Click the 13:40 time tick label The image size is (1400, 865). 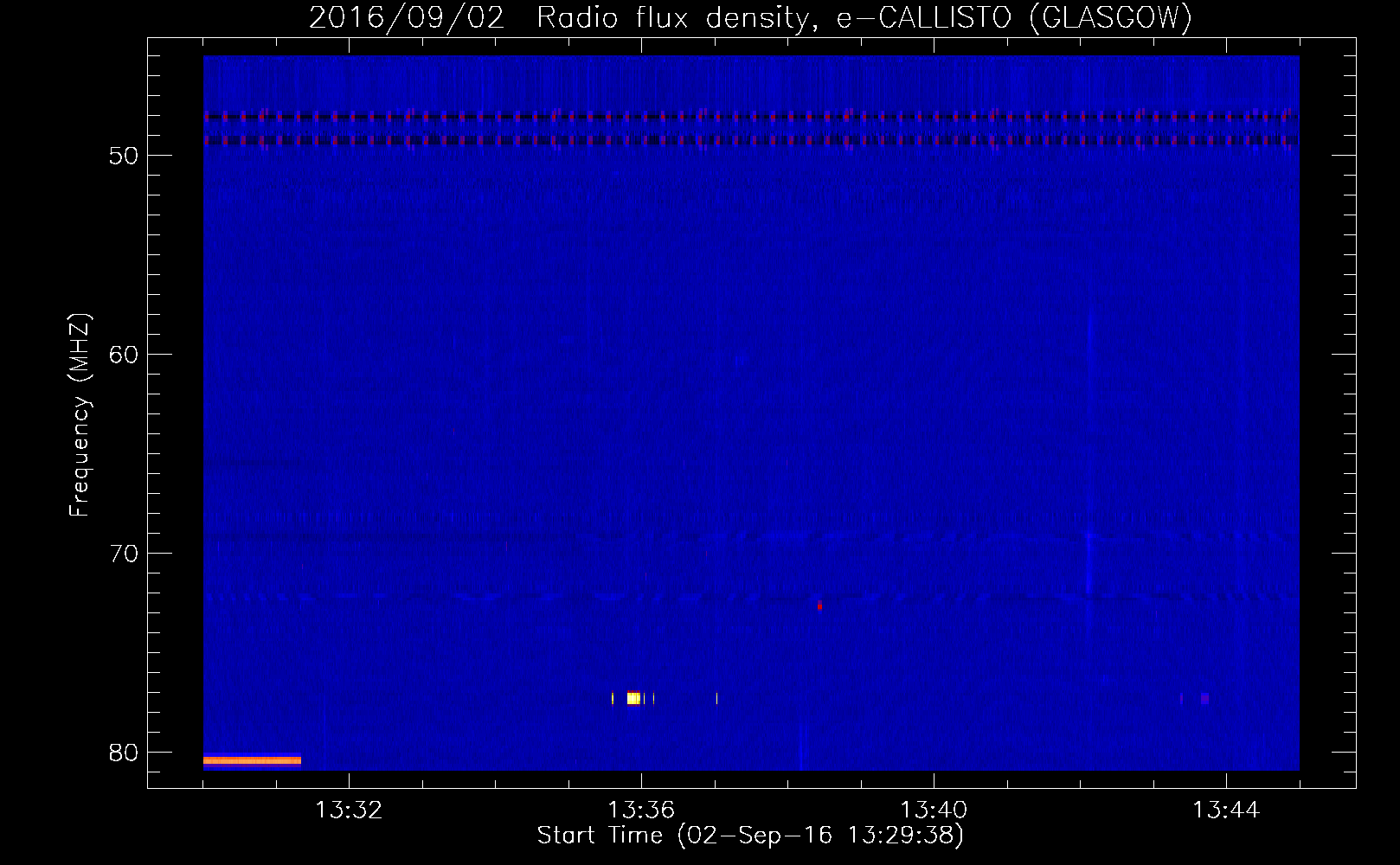pyautogui.click(x=934, y=811)
